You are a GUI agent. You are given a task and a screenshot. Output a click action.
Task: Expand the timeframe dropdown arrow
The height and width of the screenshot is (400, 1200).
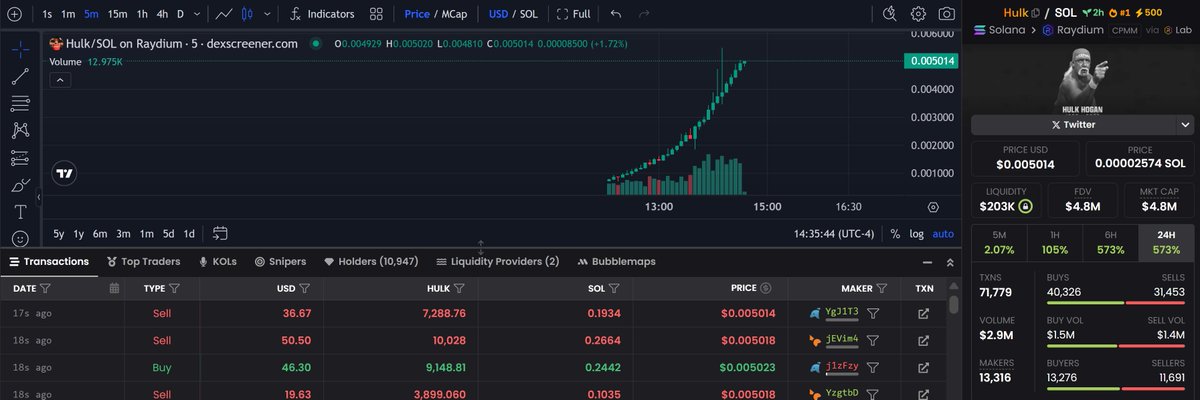pos(197,14)
